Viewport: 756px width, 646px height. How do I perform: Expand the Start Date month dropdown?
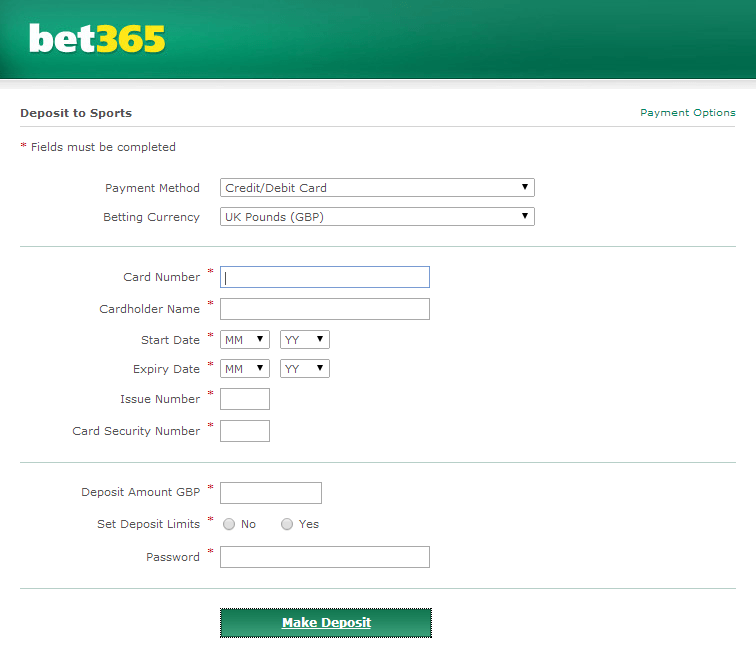click(x=244, y=339)
